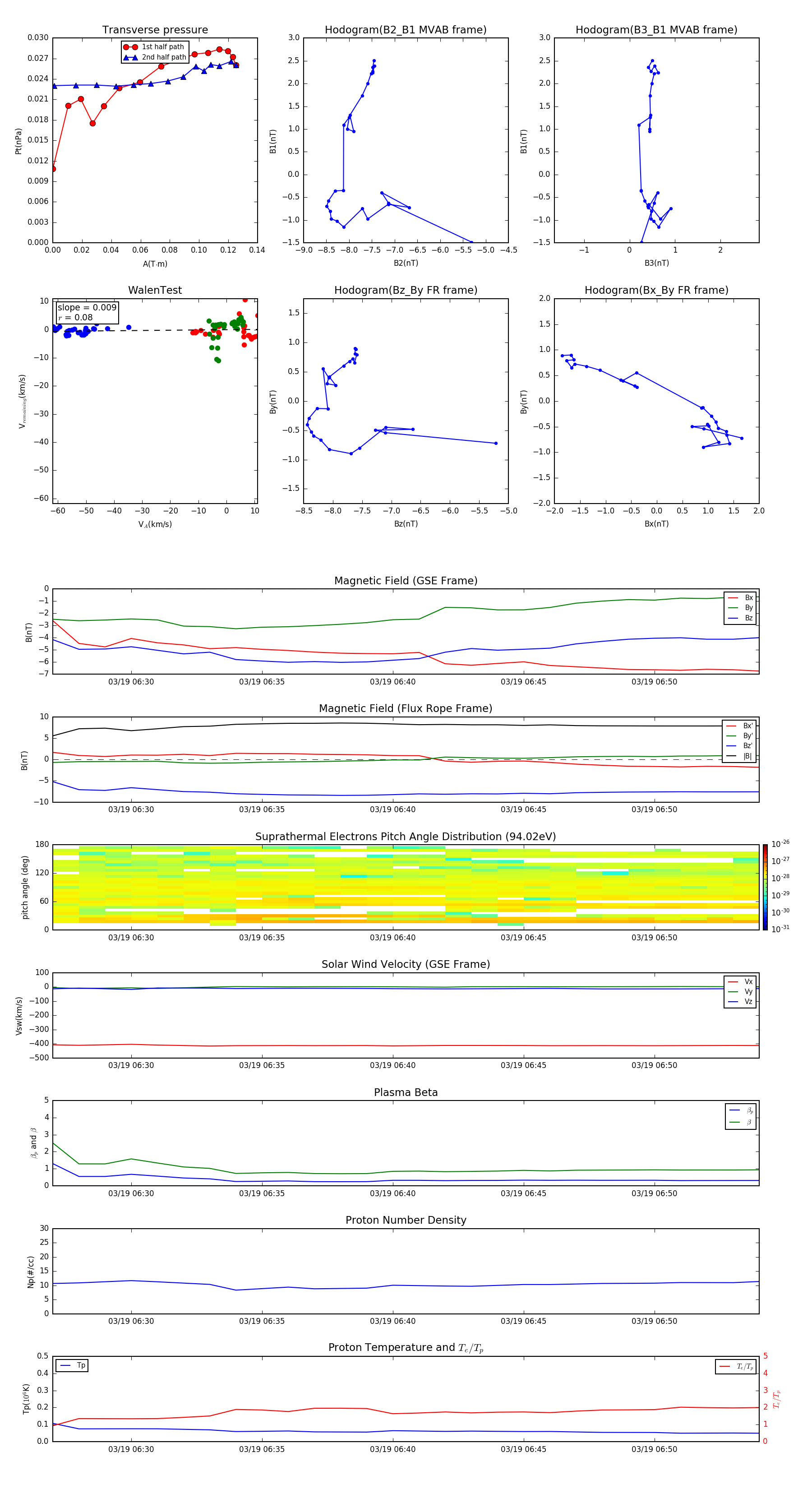Click the "B3(nT)" x-axis label
812x1489 pixels.
tap(656, 263)
